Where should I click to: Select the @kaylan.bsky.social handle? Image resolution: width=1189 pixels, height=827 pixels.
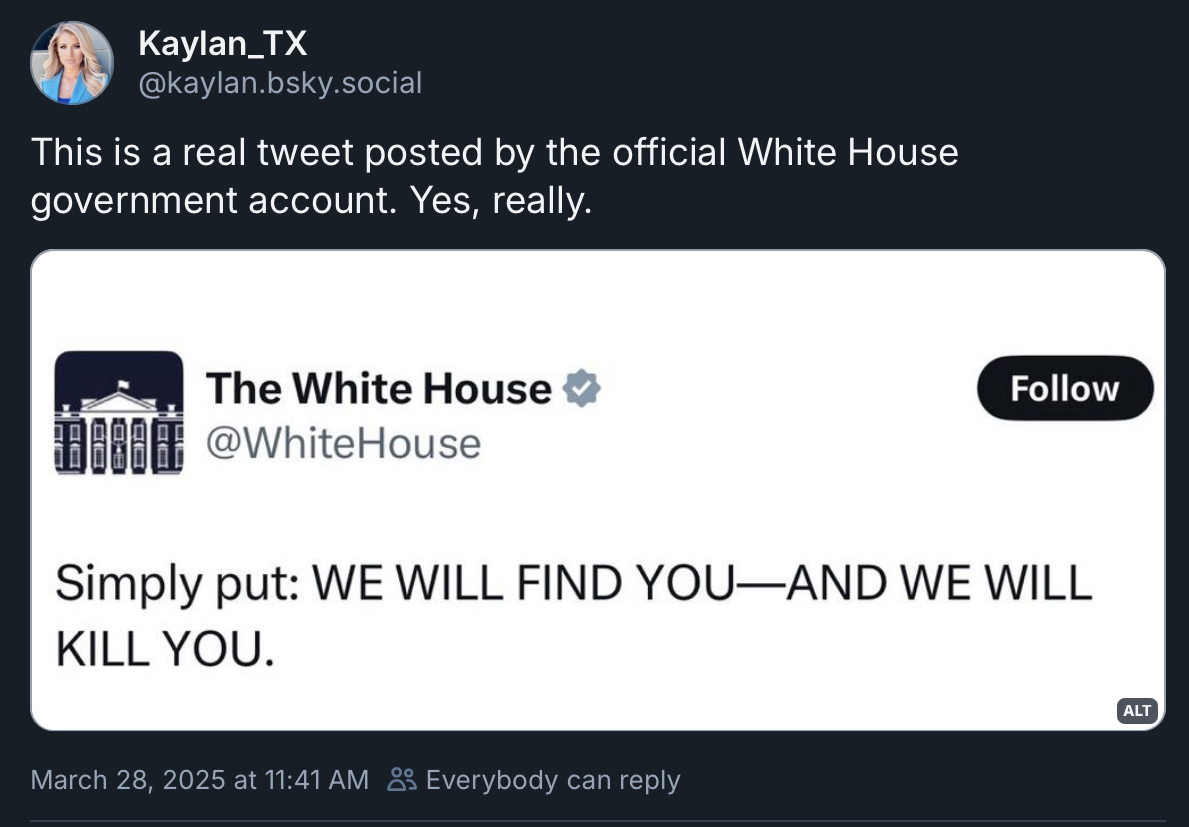click(x=278, y=83)
